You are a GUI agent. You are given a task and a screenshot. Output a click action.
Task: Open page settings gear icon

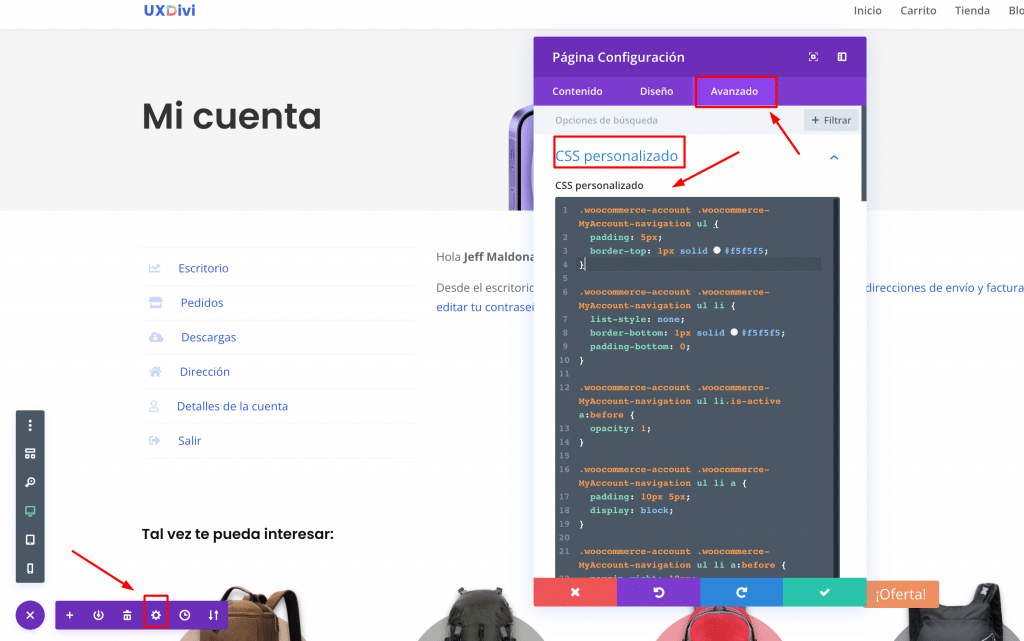[x=156, y=615]
